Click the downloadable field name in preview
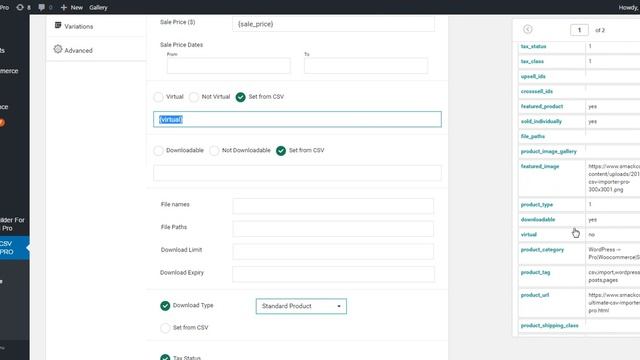 point(538,220)
